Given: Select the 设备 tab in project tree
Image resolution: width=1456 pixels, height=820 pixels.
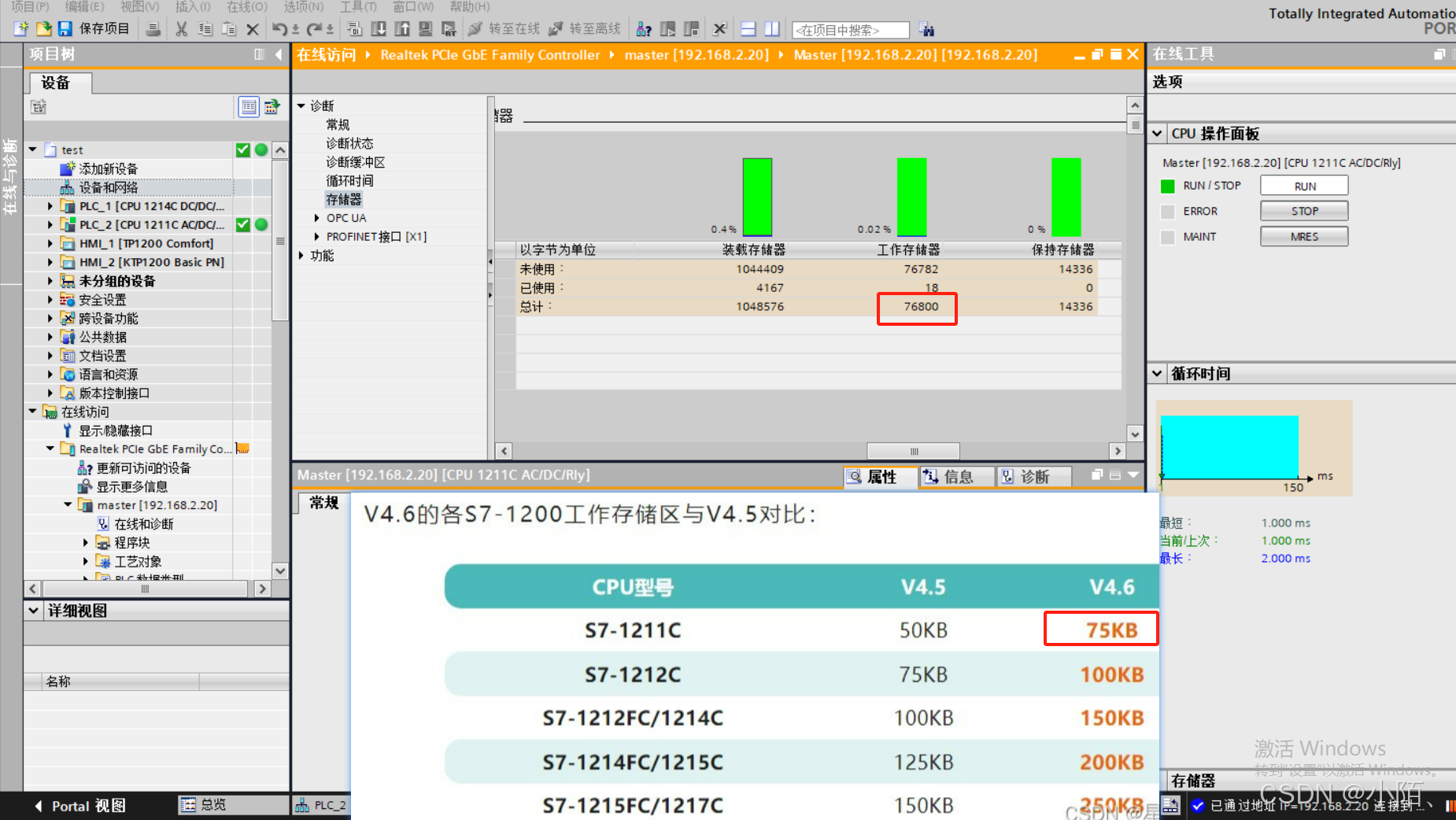Looking at the screenshot, I should tap(61, 83).
